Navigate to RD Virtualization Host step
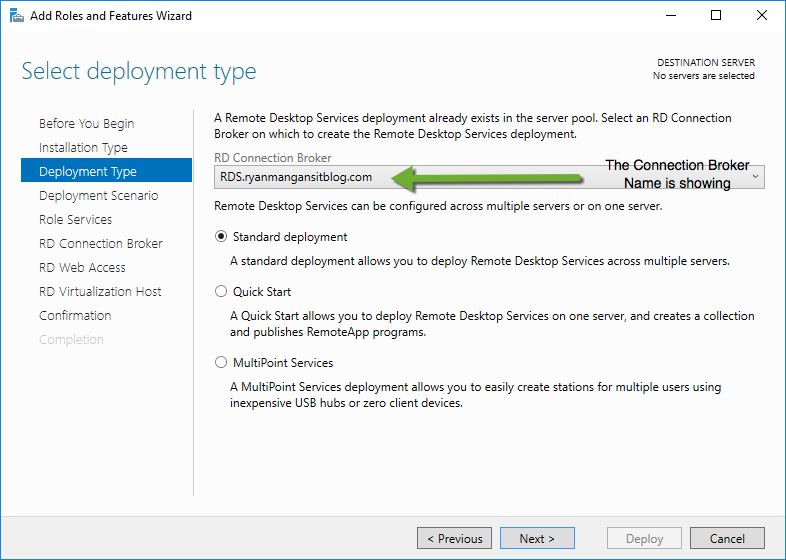Screen dimensions: 786x560 (x=100, y=292)
